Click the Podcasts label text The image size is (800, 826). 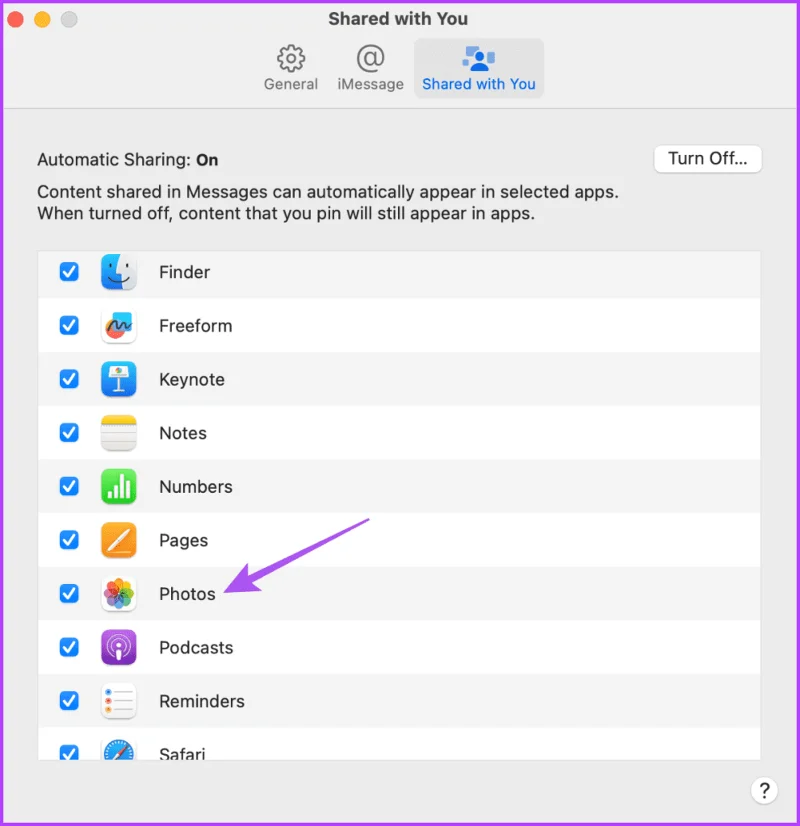click(x=196, y=648)
